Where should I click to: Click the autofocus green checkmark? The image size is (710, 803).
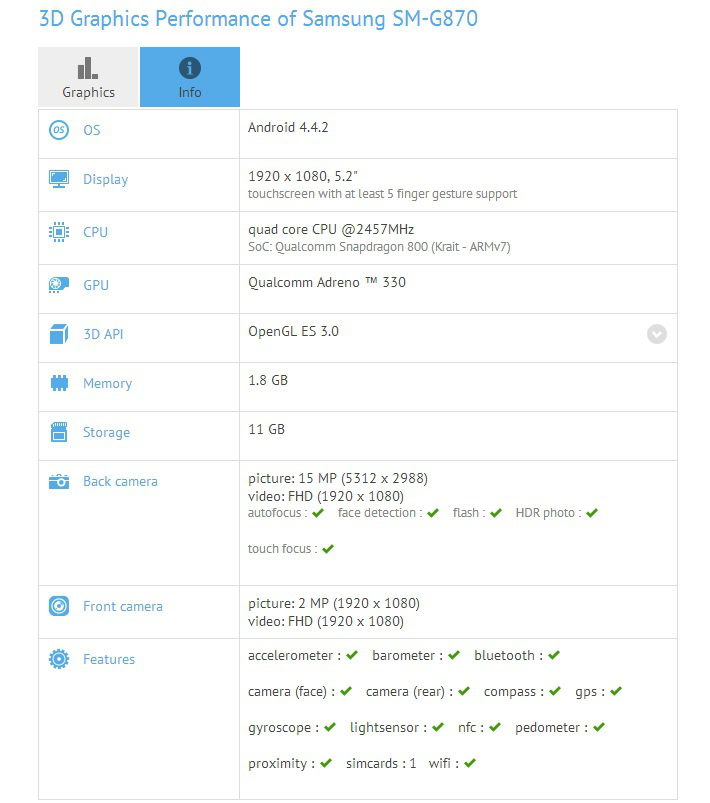click(318, 513)
